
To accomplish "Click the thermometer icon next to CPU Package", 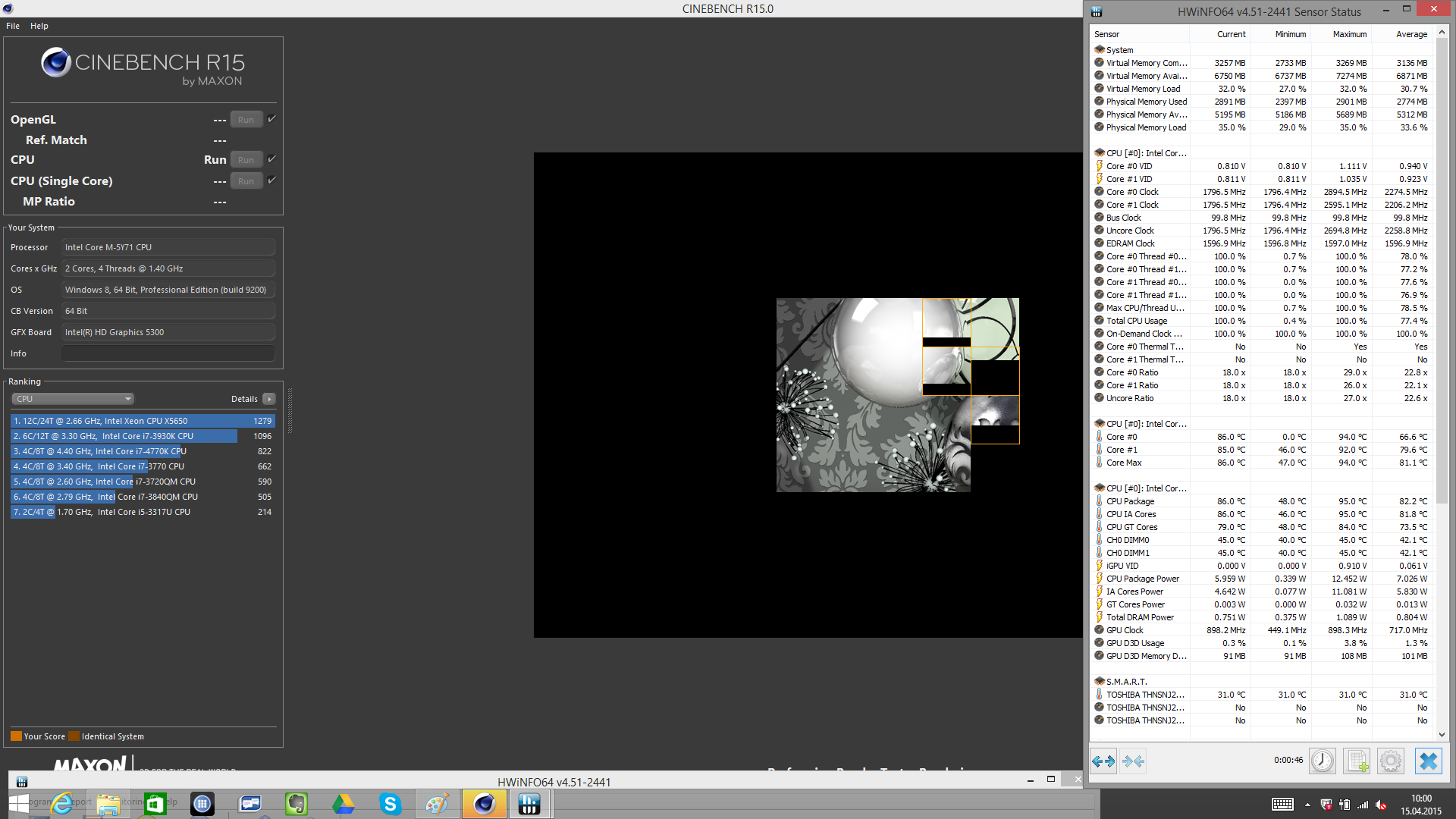I will [1100, 501].
